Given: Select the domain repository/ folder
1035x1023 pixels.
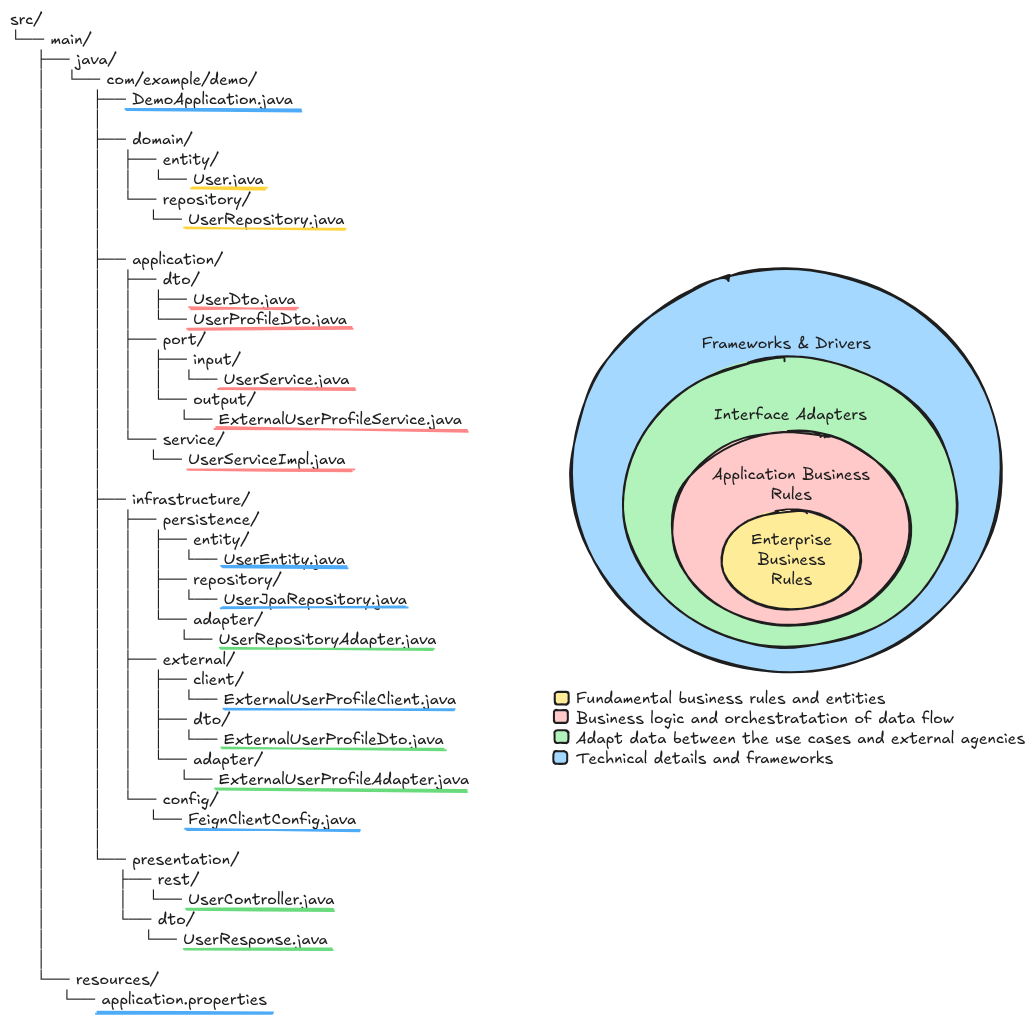Looking at the screenshot, I should 207,199.
